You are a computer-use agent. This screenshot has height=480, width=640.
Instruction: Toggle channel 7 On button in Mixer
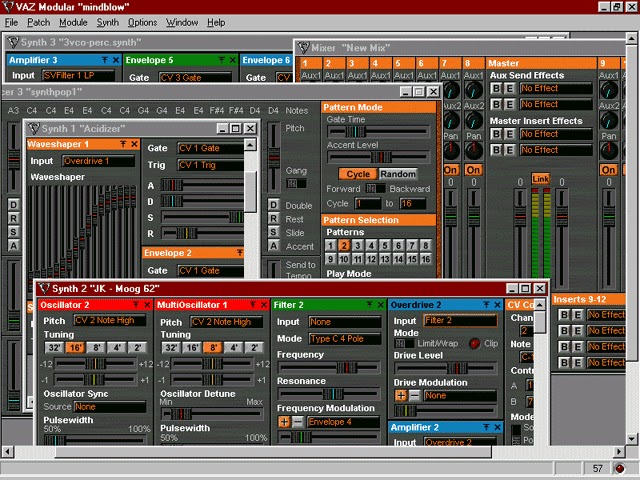(451, 170)
